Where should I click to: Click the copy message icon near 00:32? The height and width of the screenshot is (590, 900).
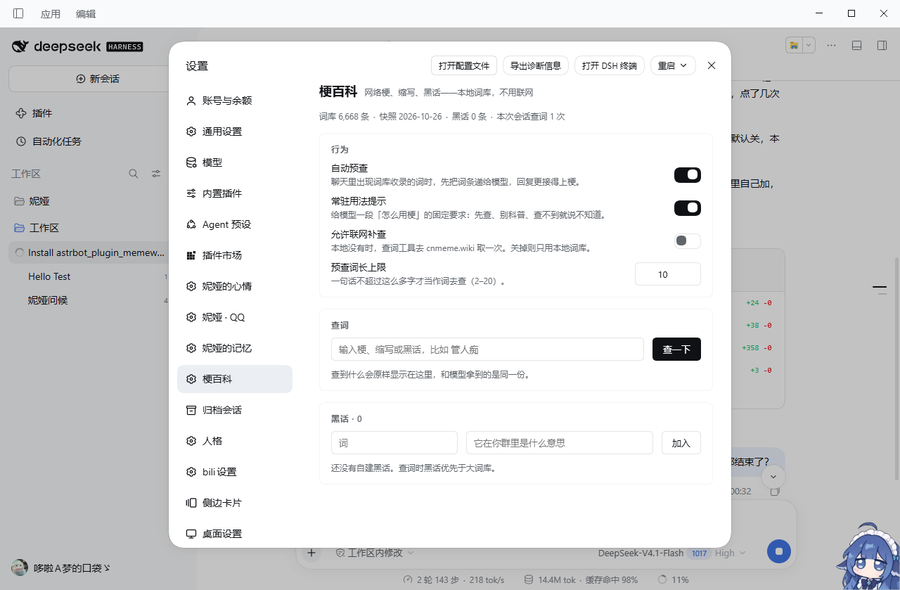pos(774,491)
